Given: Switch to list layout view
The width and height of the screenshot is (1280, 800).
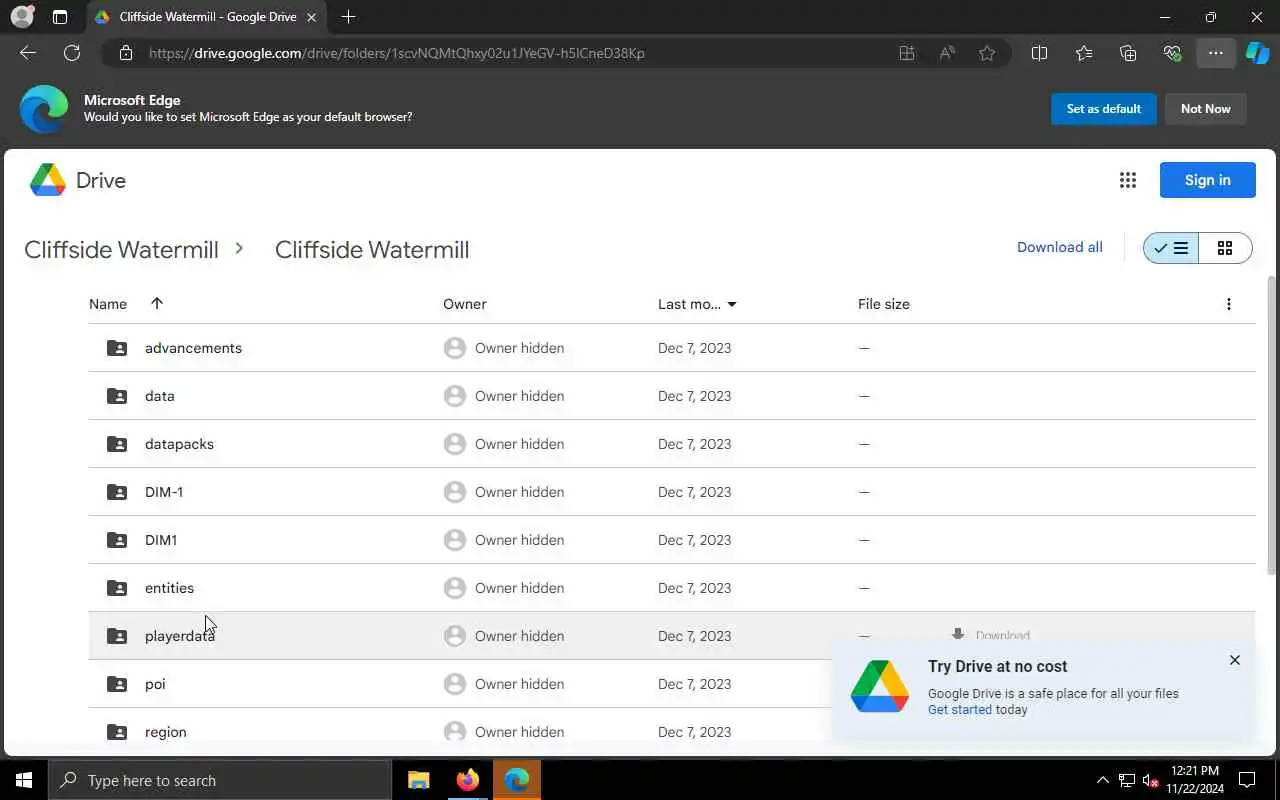Looking at the screenshot, I should [x=1171, y=248].
